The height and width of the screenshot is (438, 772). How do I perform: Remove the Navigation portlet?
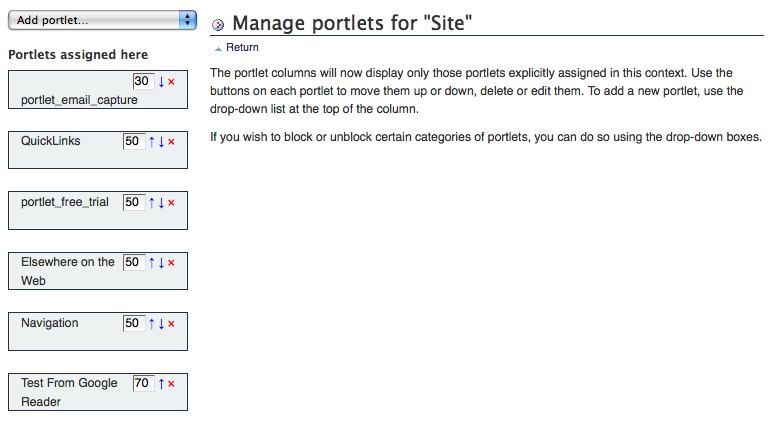click(x=171, y=323)
